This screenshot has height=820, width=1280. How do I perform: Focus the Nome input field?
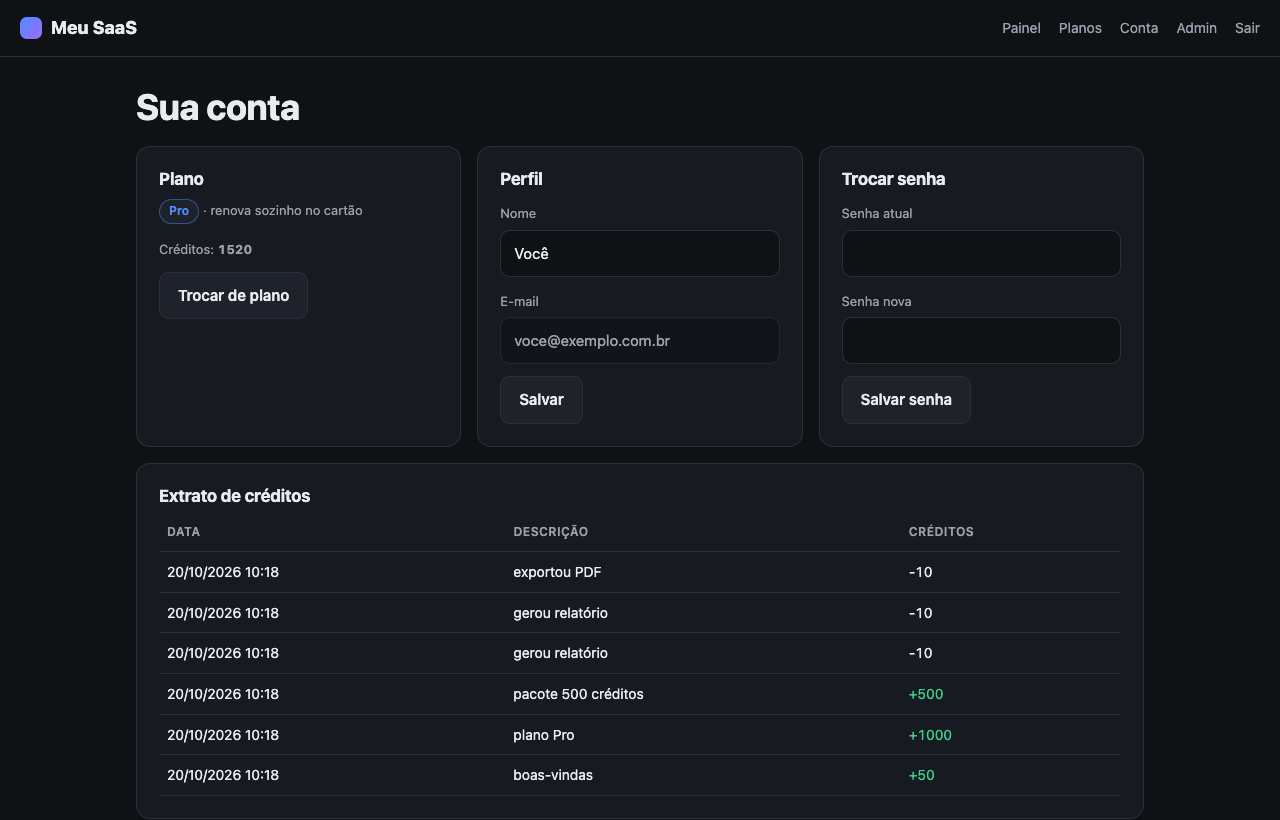[x=640, y=254]
